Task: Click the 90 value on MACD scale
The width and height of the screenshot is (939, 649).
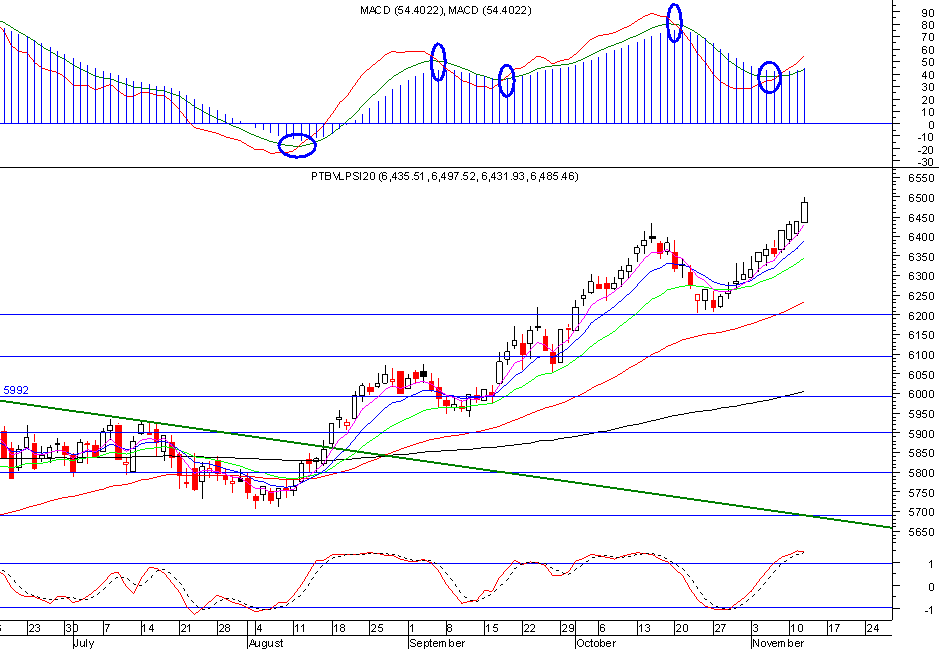Action: click(928, 13)
